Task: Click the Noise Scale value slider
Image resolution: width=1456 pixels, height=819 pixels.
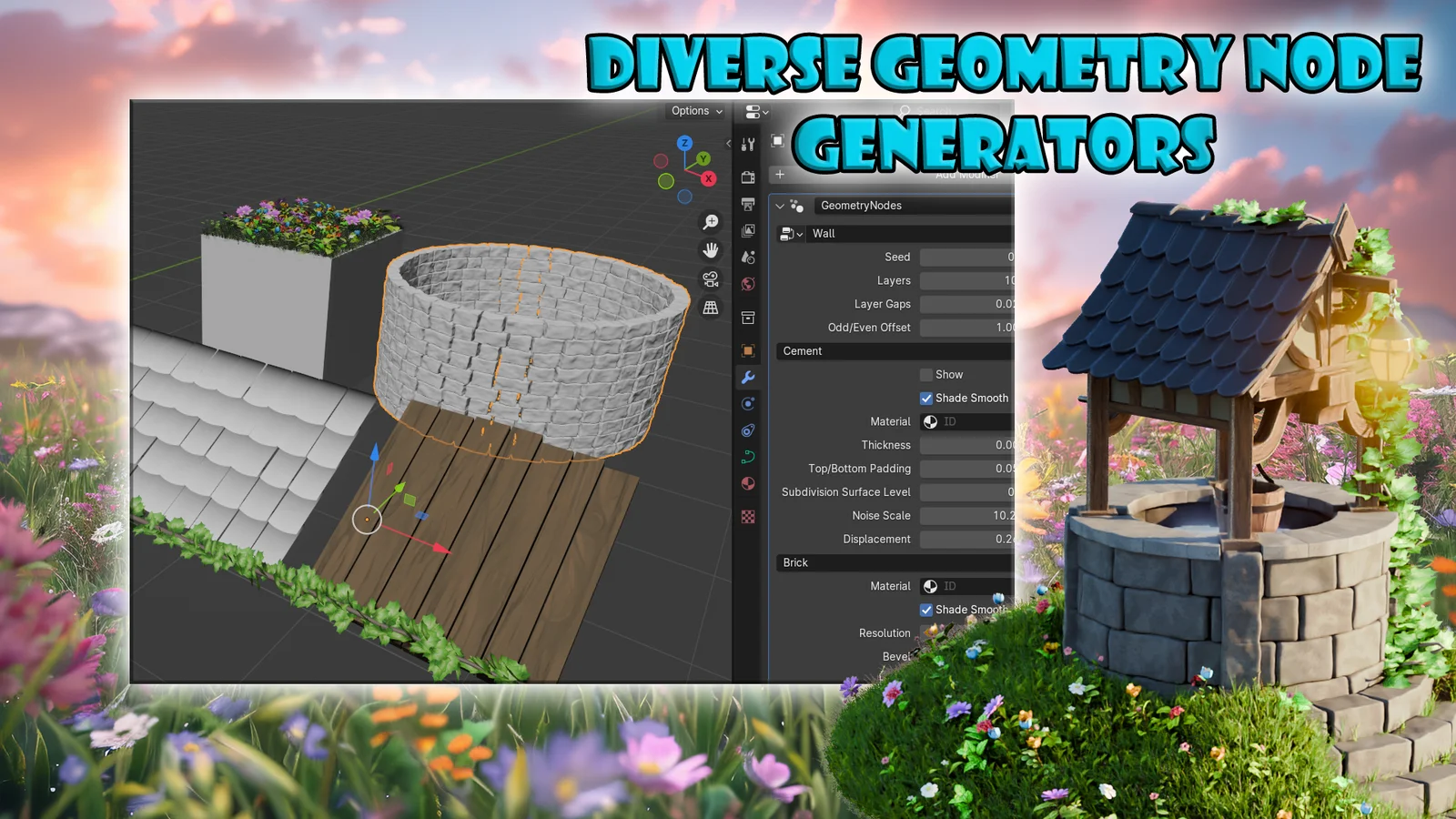Action: point(969,515)
